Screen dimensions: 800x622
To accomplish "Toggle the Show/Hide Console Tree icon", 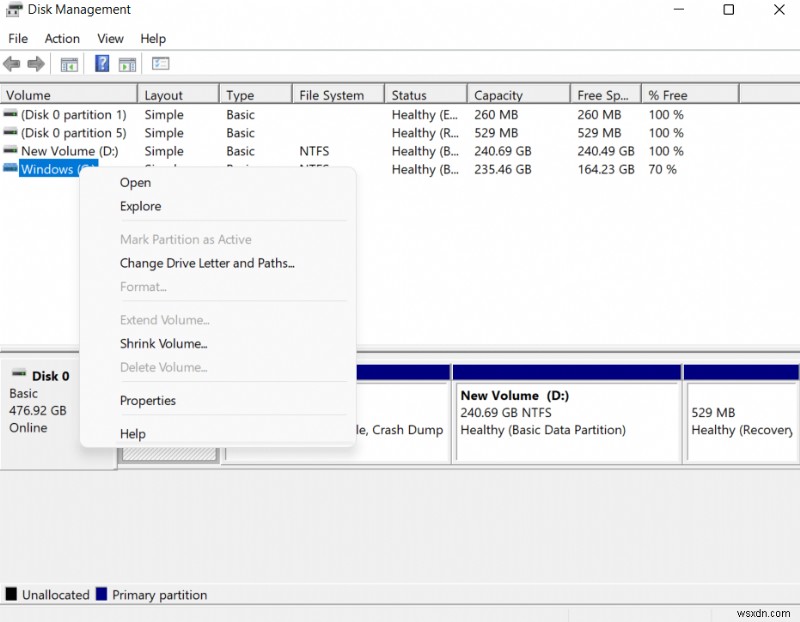I will coord(69,63).
